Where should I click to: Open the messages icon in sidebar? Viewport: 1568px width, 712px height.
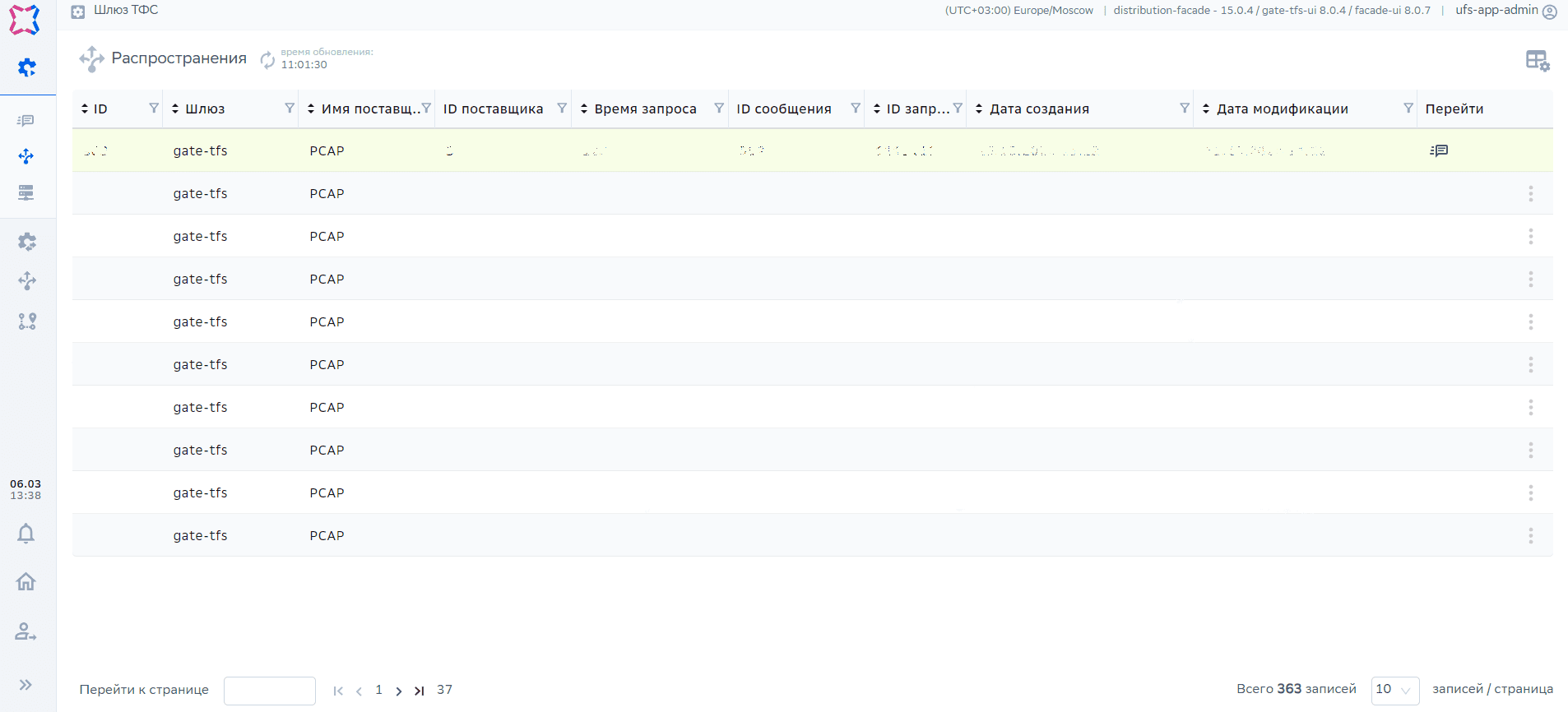click(26, 121)
